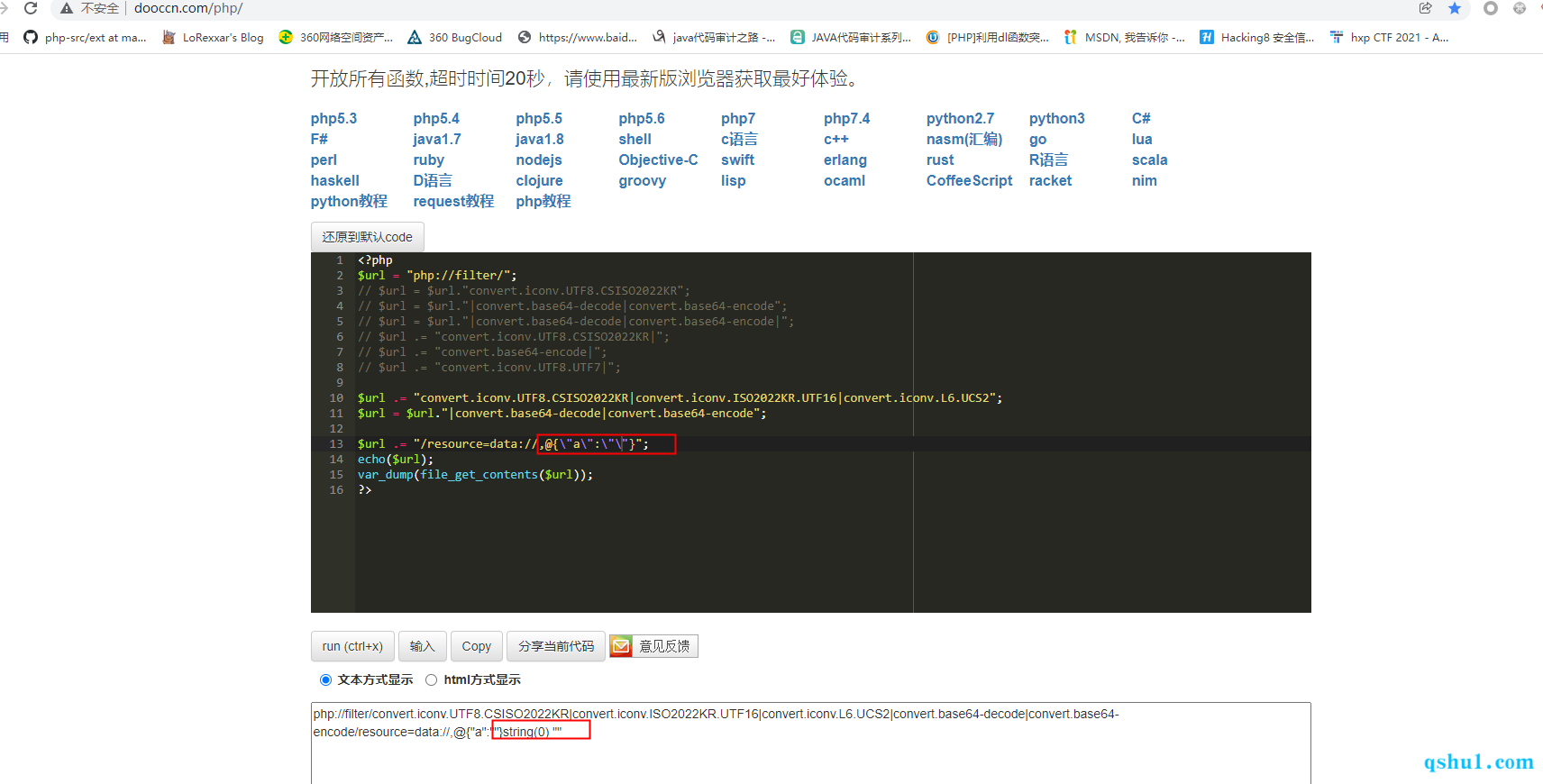Open the php5.6 language link

pos(642,118)
